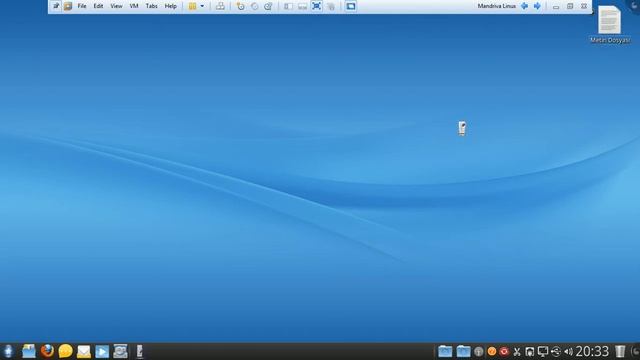This screenshot has width=640, height=360.
Task: Open the first blue folder in panel
Action: (445, 351)
